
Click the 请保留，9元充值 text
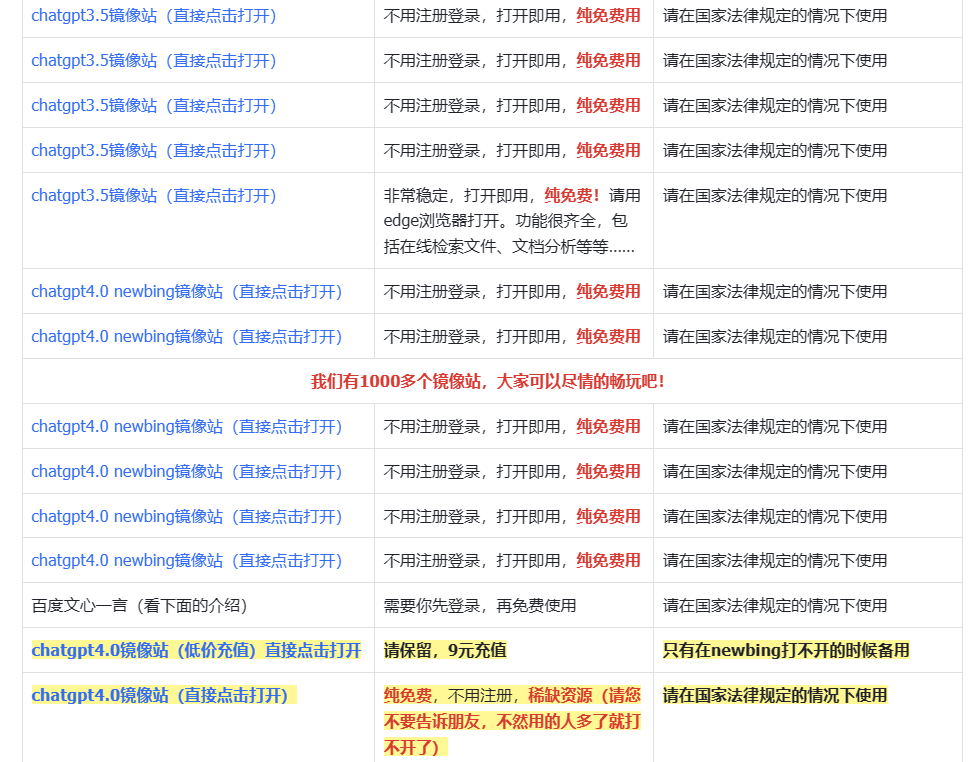[445, 651]
